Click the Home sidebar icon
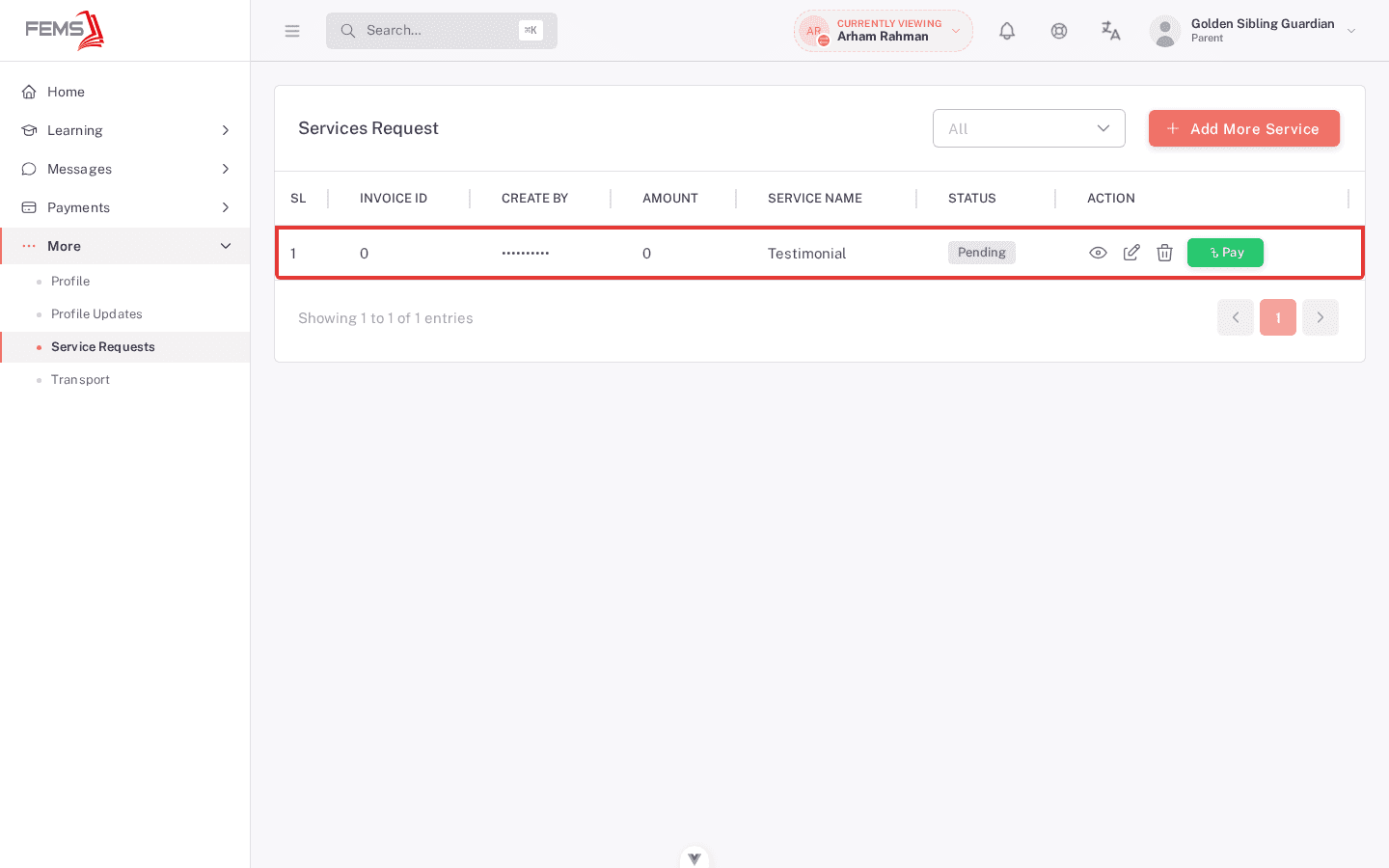Screen dimensions: 1389x868 29,92
